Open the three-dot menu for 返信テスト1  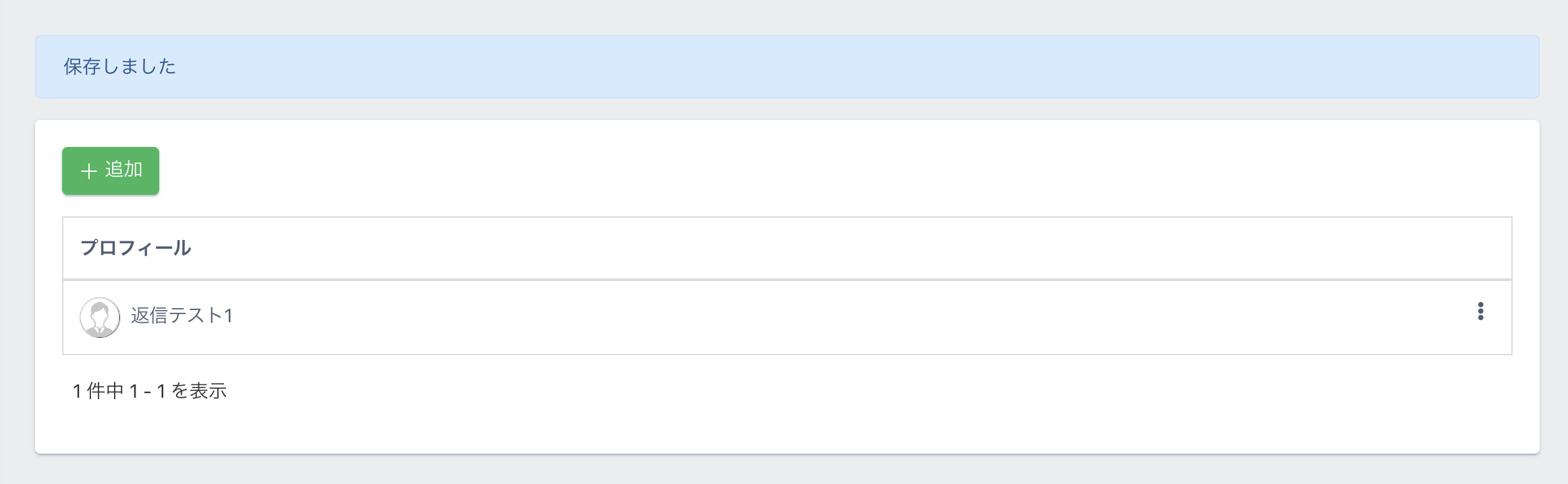(x=1480, y=311)
